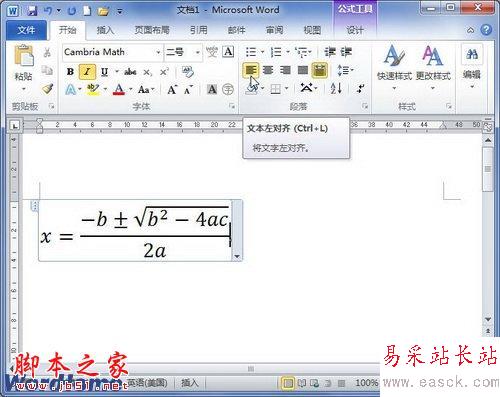
Task: Create a new blank document icon
Action: click(87, 11)
